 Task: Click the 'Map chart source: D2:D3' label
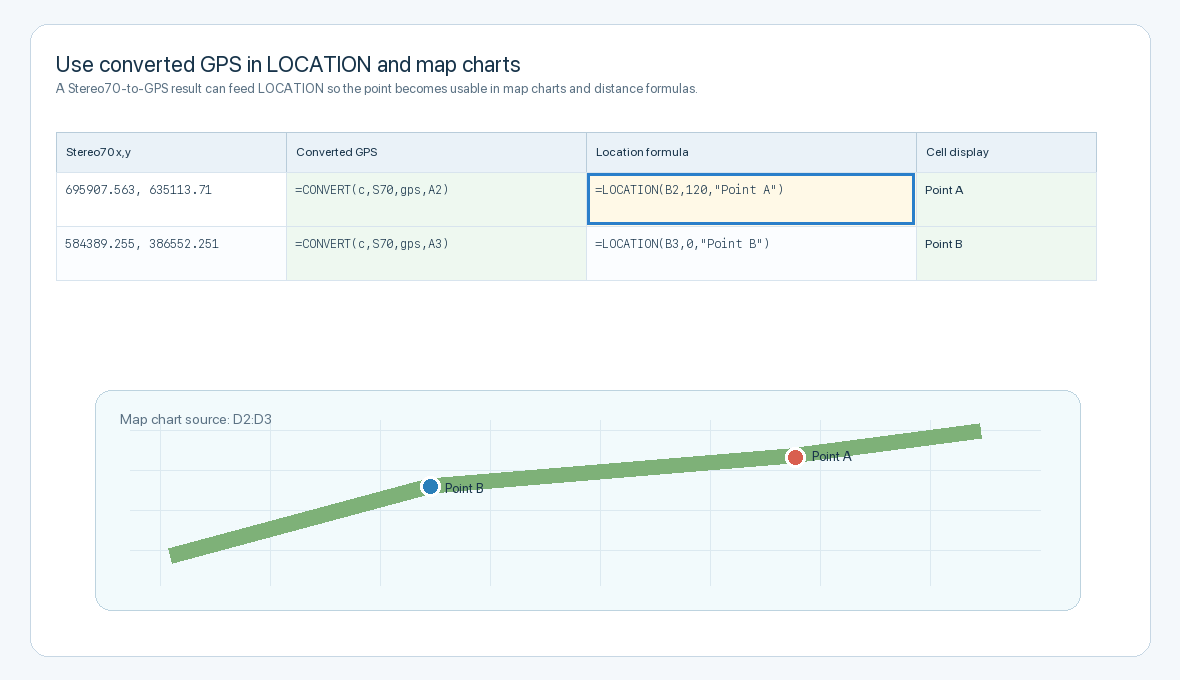(196, 420)
